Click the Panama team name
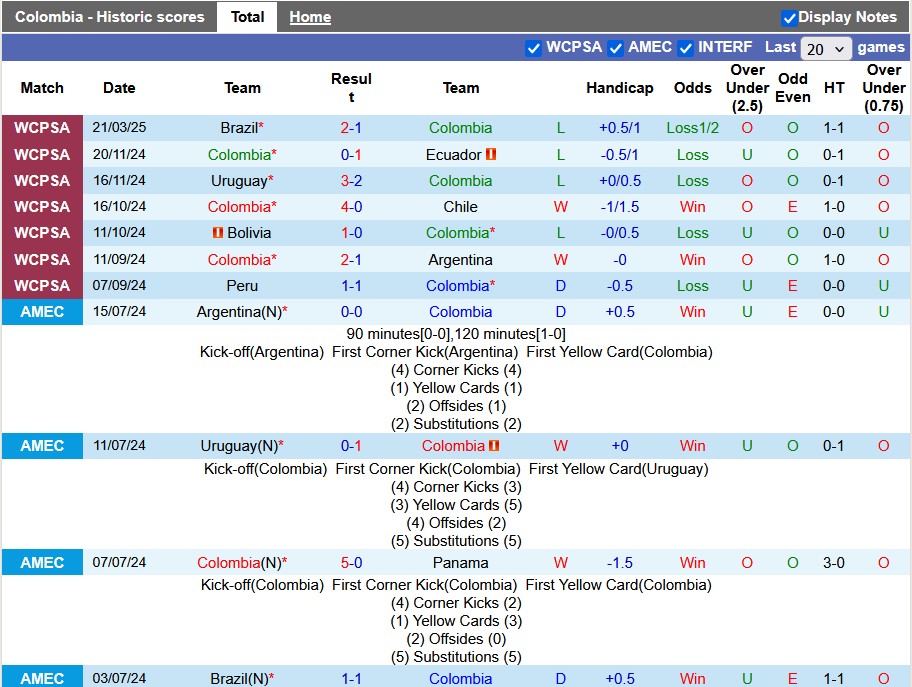This screenshot has height=687, width=912. [460, 563]
